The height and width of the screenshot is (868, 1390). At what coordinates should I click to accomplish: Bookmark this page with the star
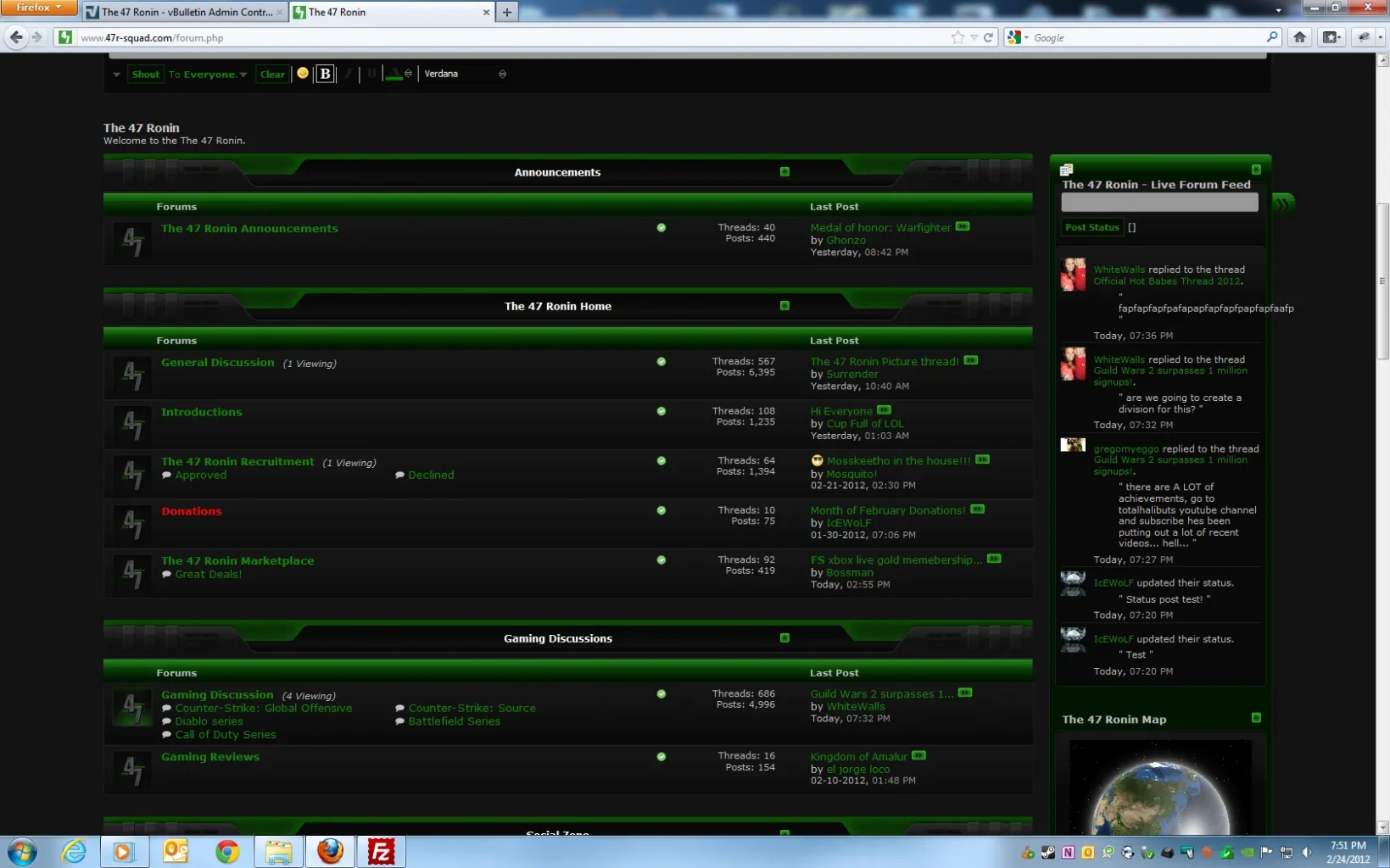pyautogui.click(x=957, y=37)
